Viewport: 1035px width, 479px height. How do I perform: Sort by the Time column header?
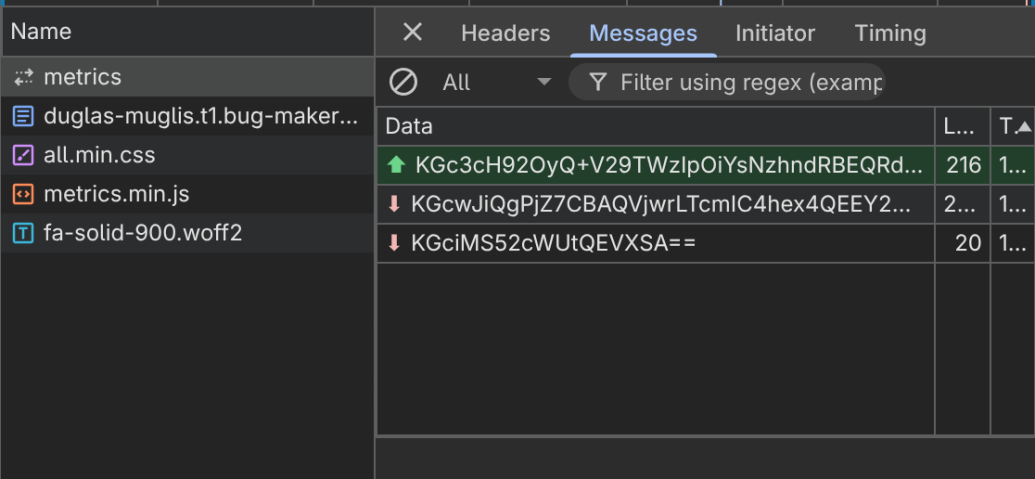pos(1013,126)
